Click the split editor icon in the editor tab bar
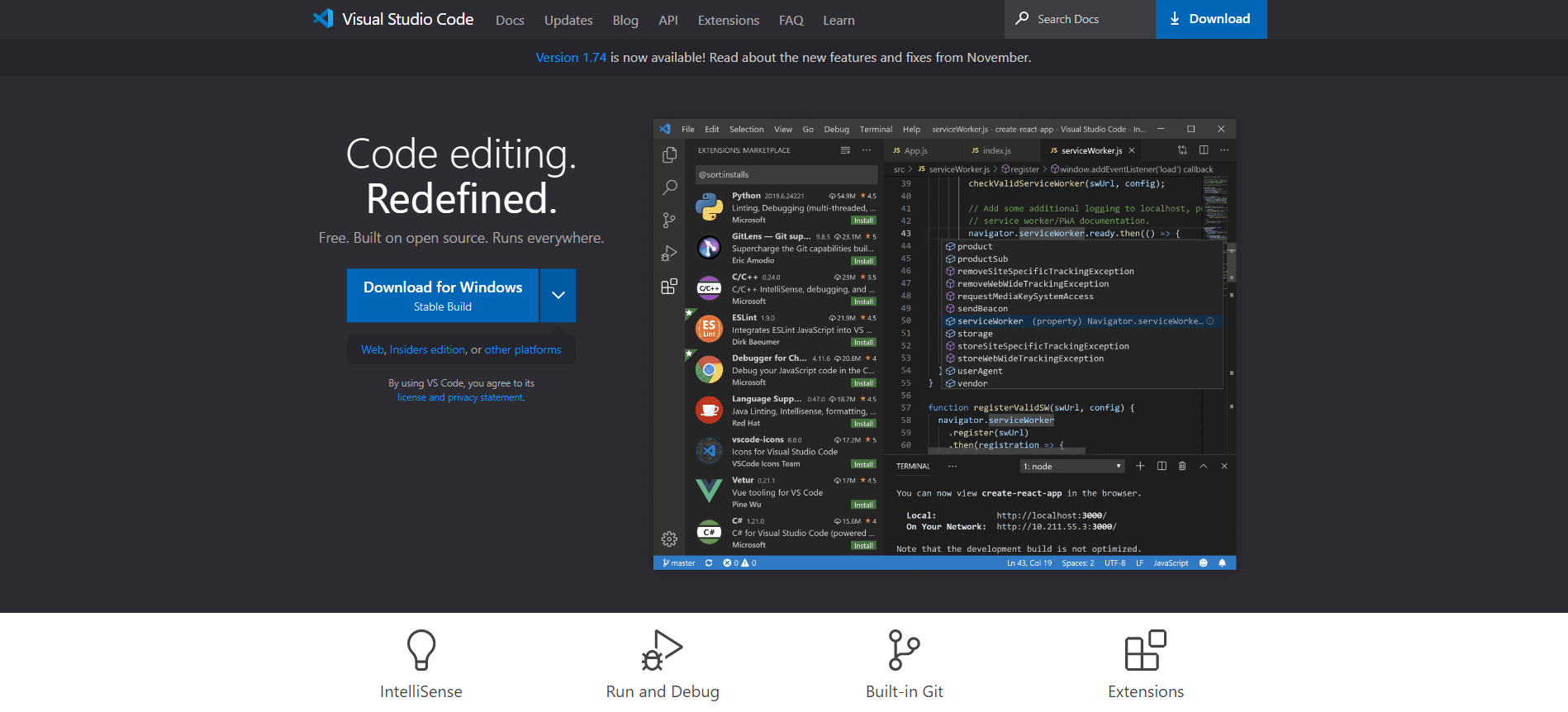This screenshot has width=1568, height=712. click(x=1204, y=150)
